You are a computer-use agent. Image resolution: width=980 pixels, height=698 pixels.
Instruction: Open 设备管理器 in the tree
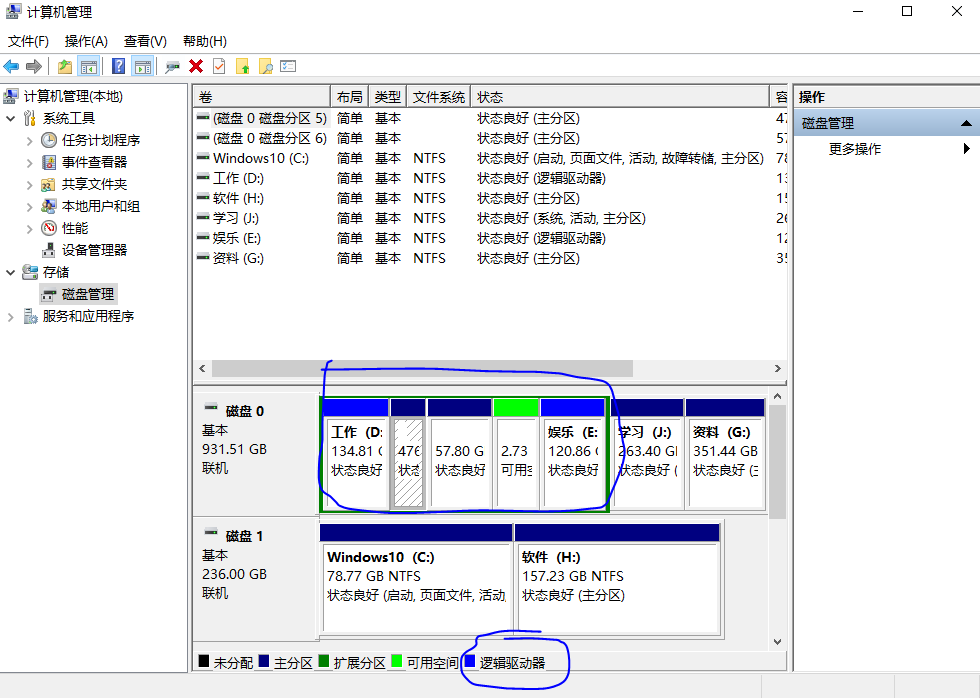(x=94, y=250)
